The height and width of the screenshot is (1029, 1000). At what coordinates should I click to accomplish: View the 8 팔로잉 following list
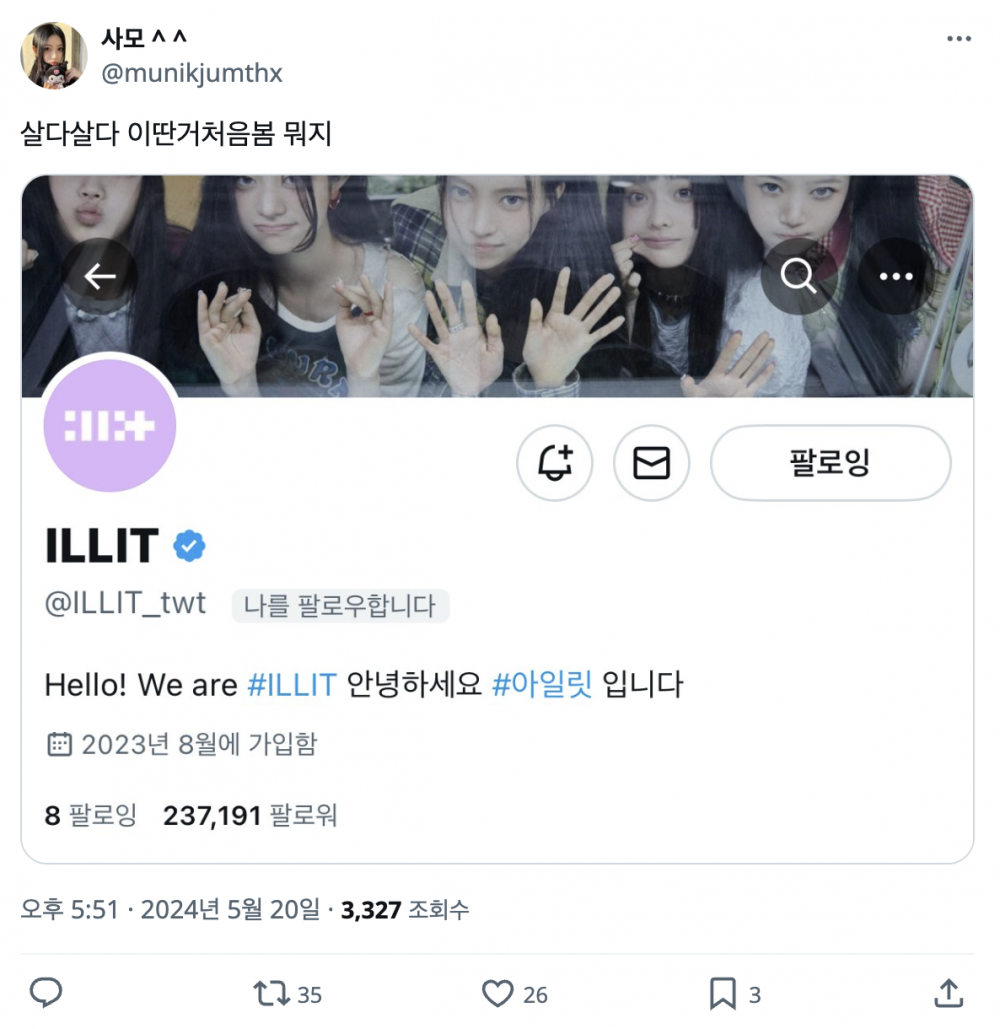tap(91, 816)
